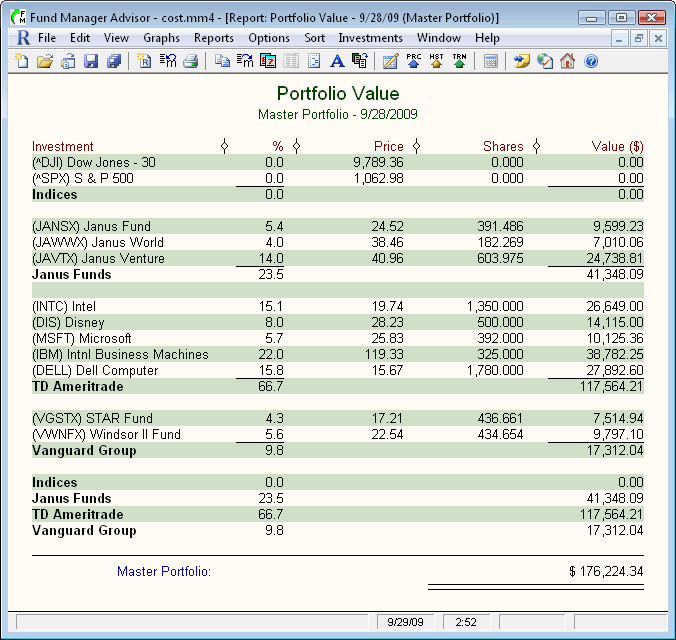Click column divider diamond after Price header
This screenshot has height=640, width=676.
click(416, 146)
